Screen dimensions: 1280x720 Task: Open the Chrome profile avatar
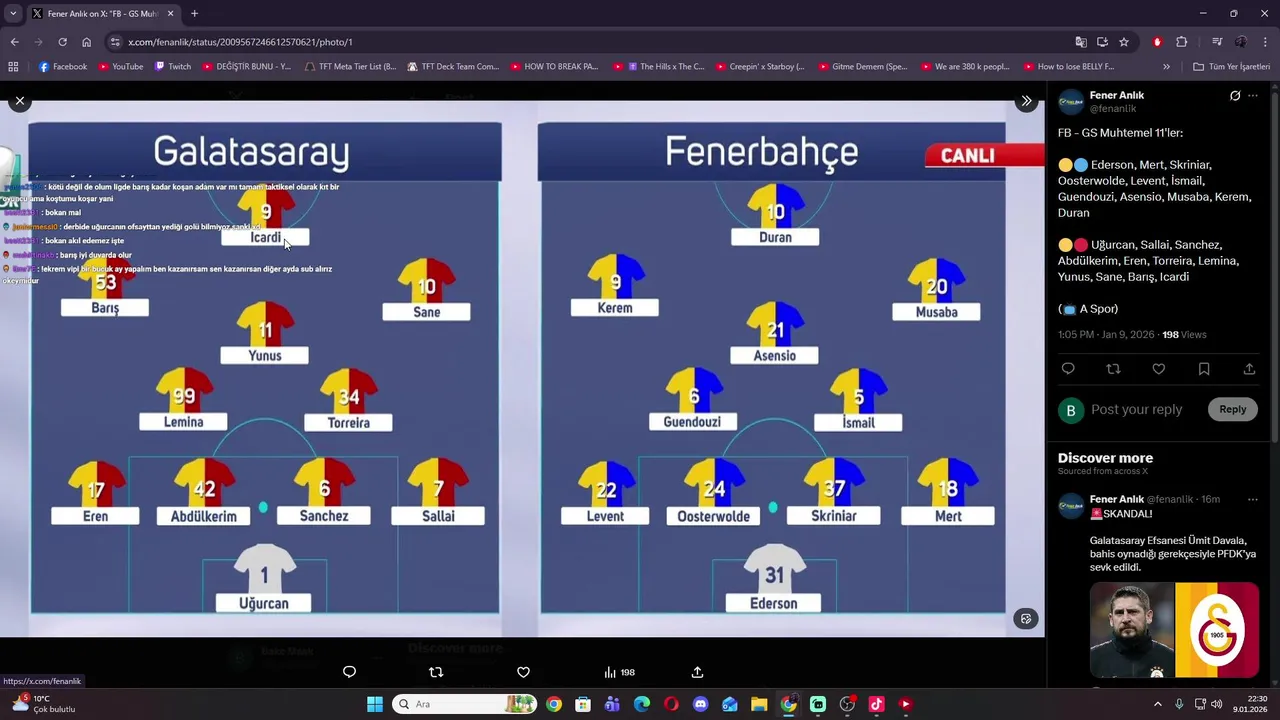(x=1241, y=42)
